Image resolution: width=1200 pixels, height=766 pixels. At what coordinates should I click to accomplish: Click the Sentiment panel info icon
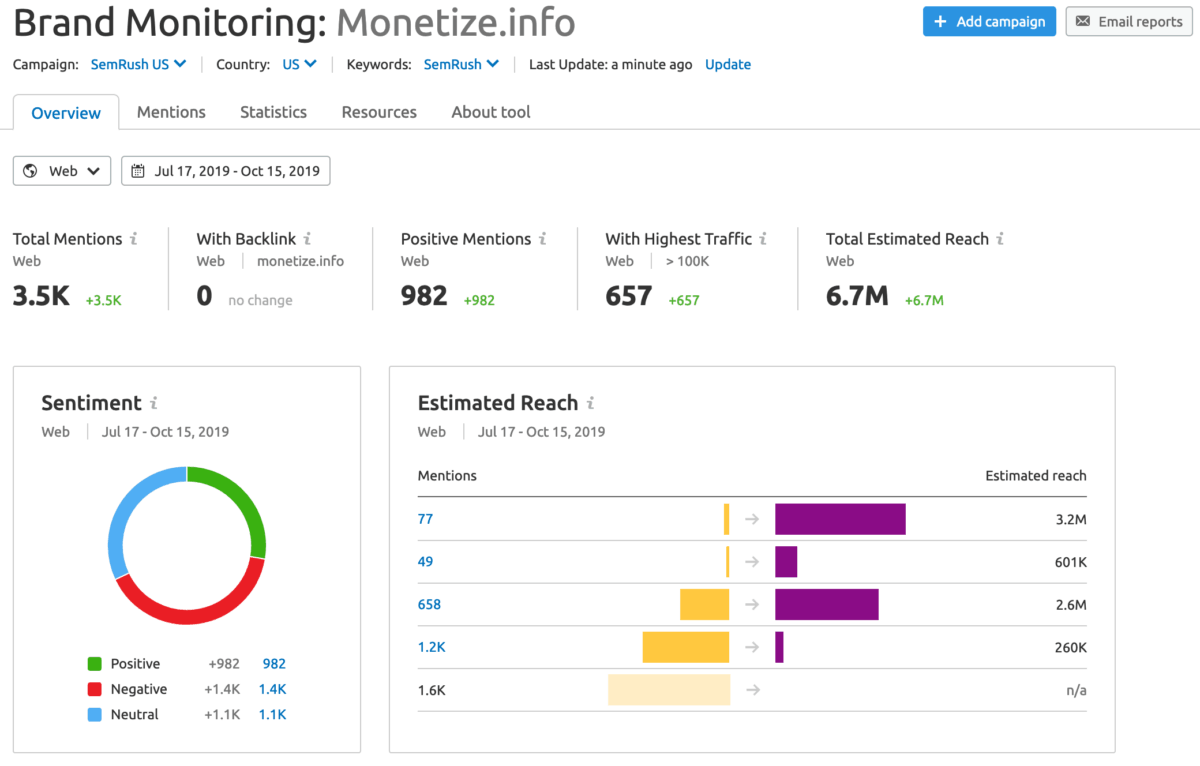pyautogui.click(x=154, y=403)
